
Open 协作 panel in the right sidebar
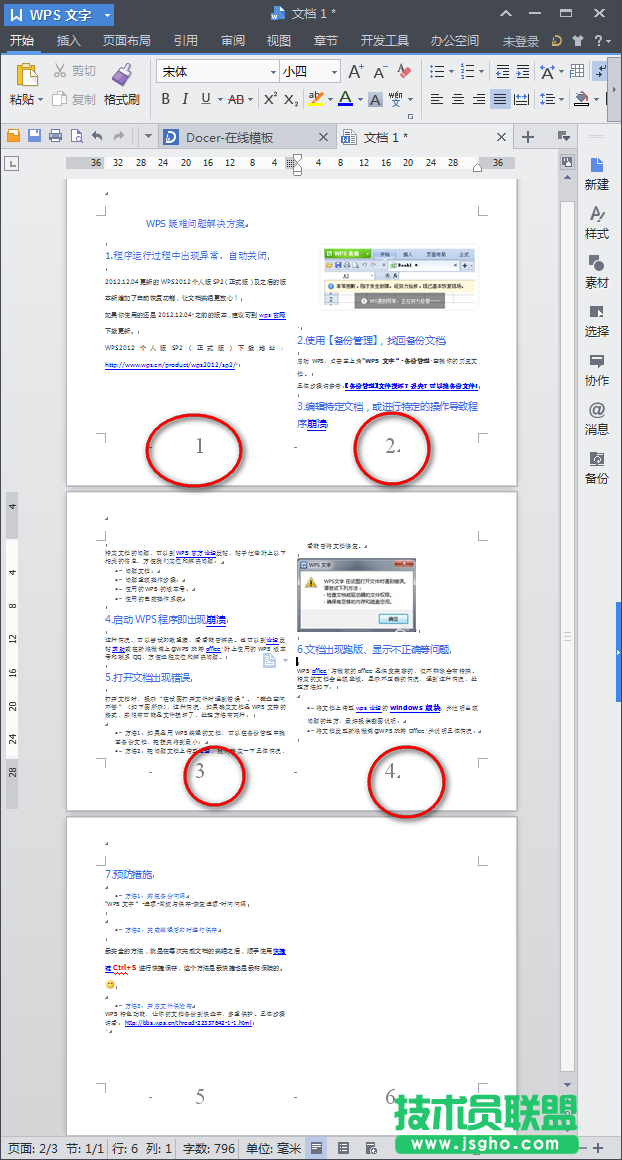[x=597, y=369]
